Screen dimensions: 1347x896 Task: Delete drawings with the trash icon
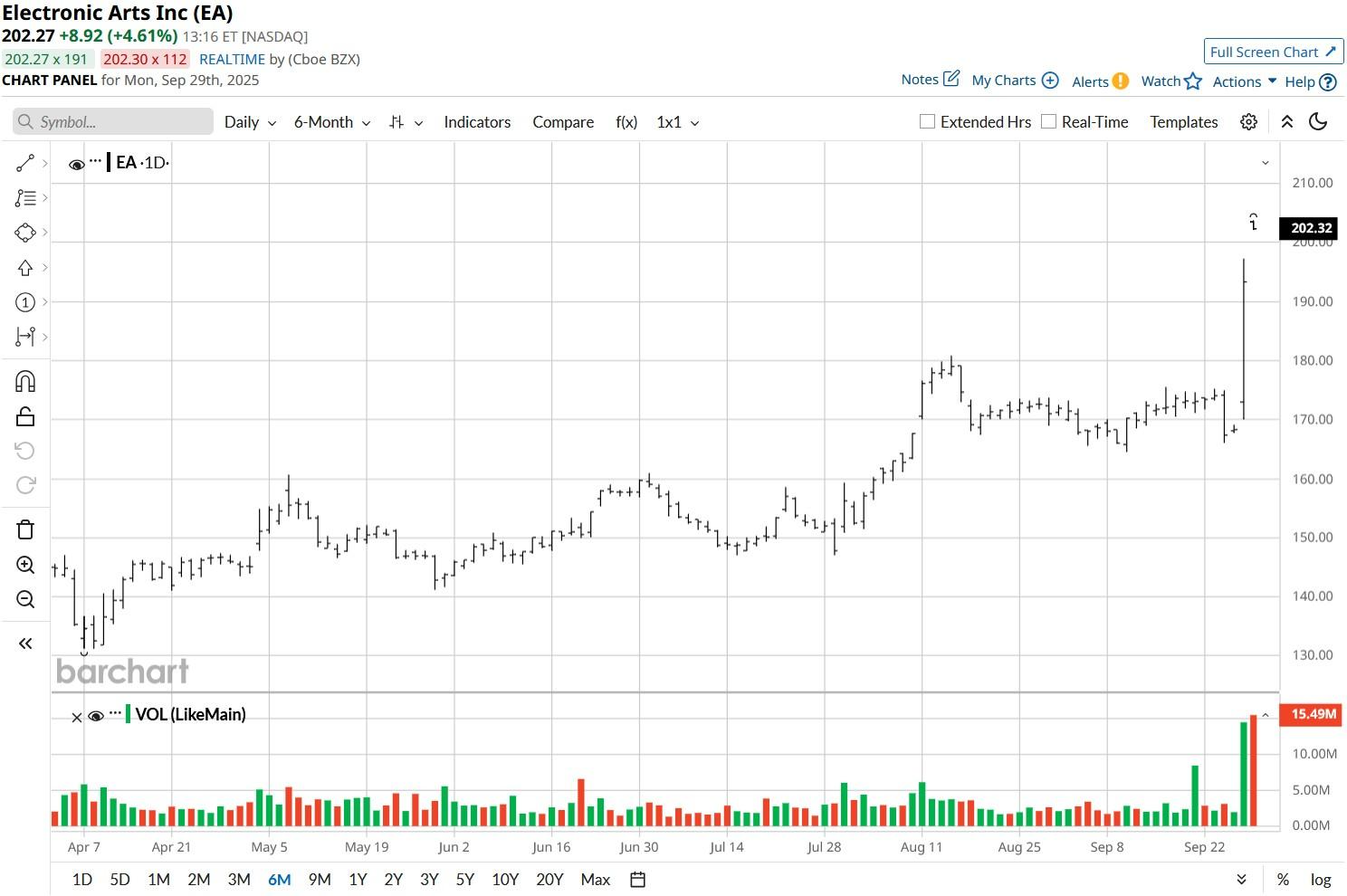click(25, 529)
